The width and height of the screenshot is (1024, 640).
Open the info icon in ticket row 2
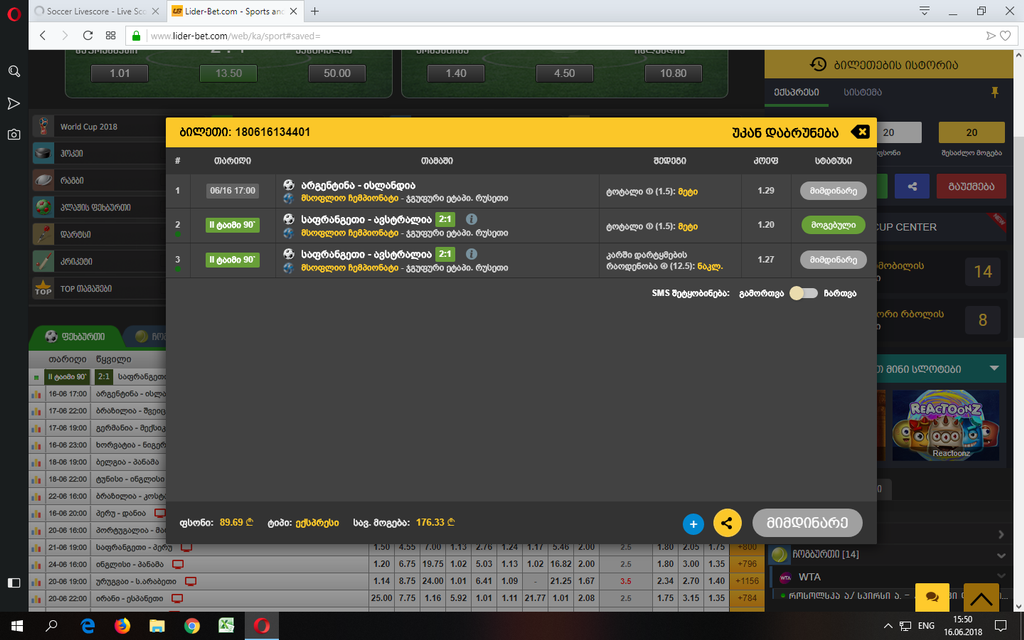pyautogui.click(x=471, y=219)
